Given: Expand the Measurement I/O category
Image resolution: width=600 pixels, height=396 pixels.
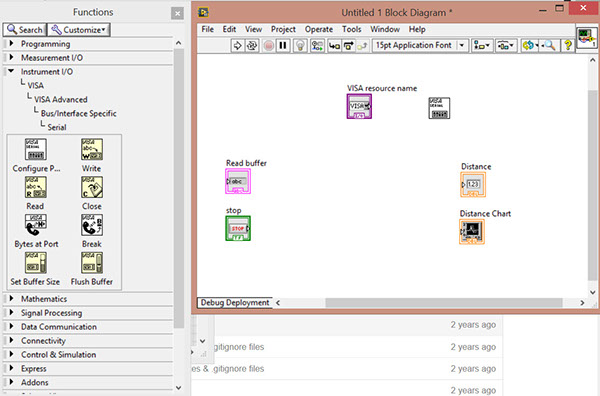Looking at the screenshot, I should pos(11,57).
